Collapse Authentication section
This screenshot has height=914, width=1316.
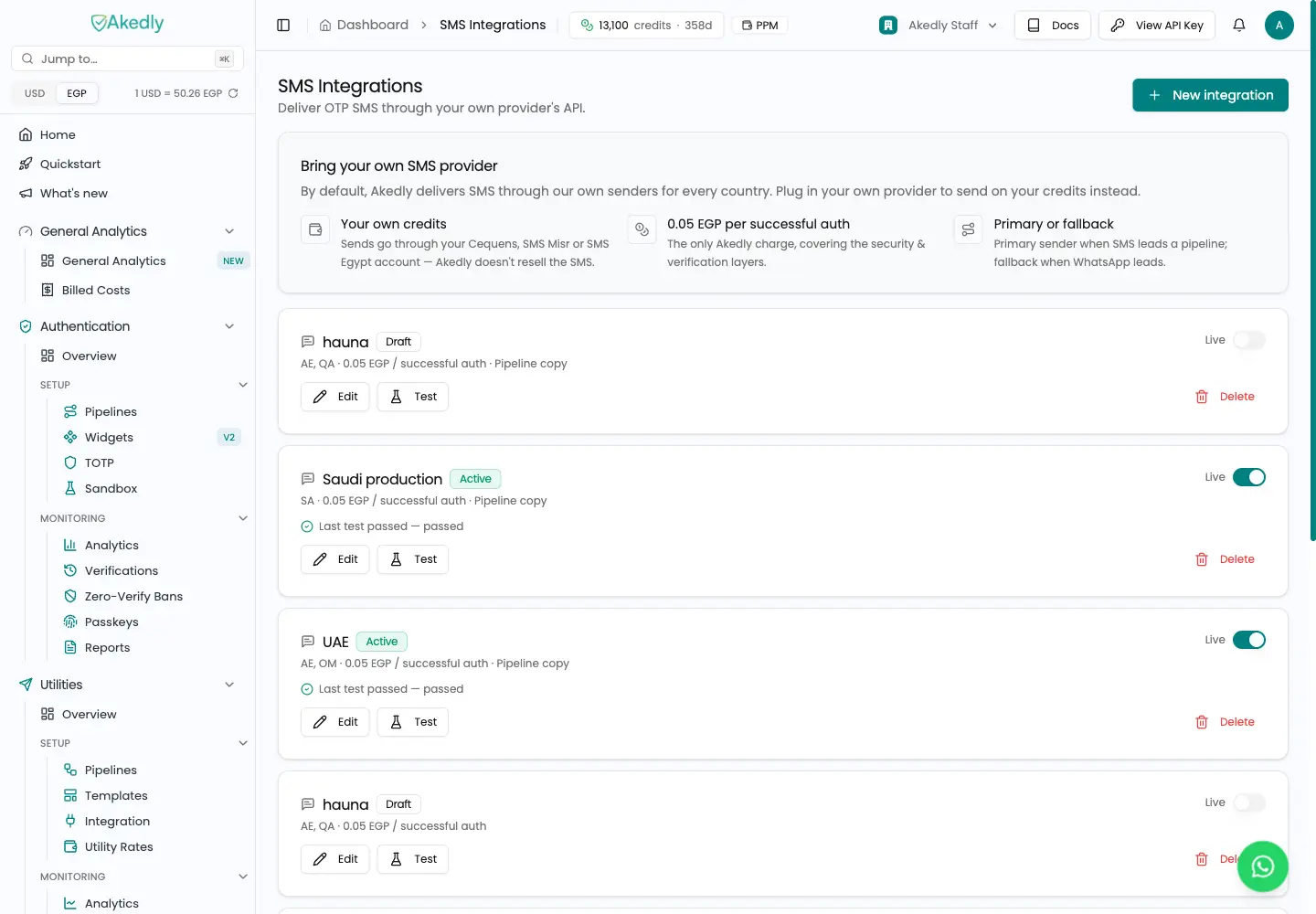click(x=229, y=326)
